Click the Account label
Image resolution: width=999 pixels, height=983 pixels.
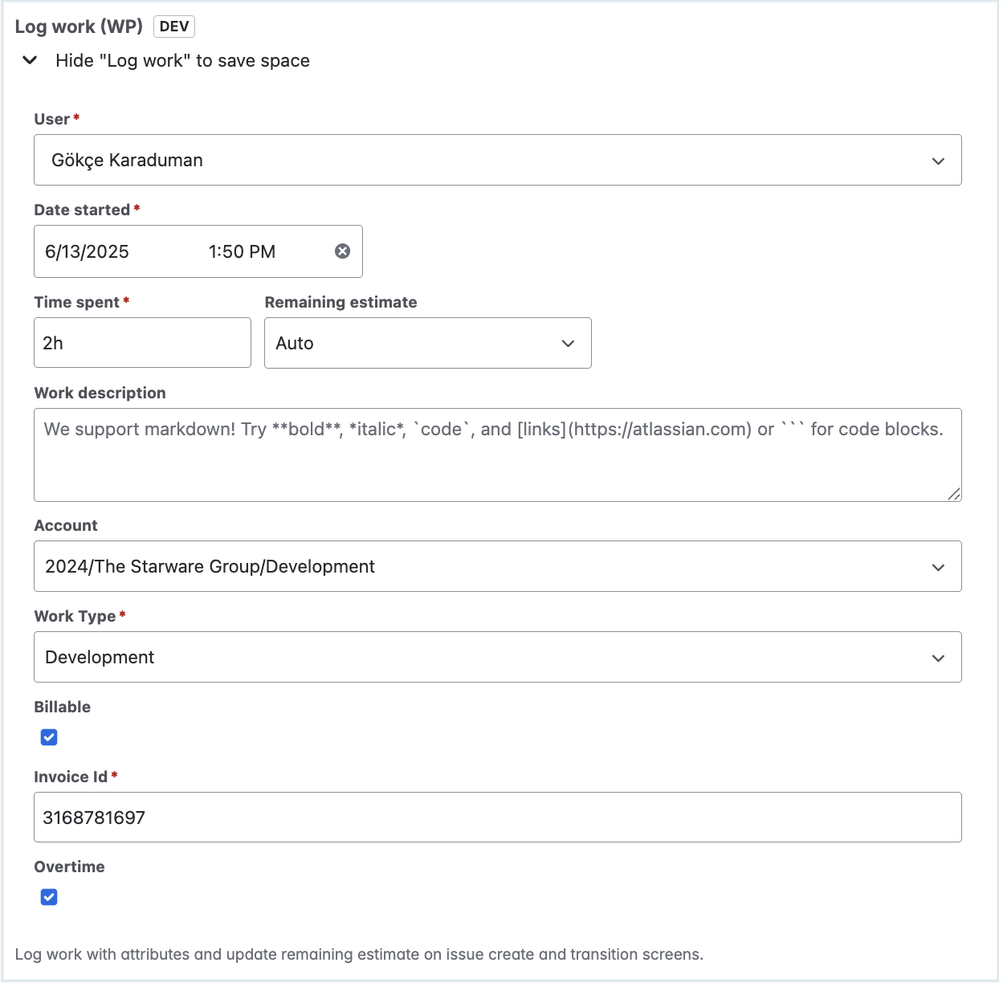66,525
